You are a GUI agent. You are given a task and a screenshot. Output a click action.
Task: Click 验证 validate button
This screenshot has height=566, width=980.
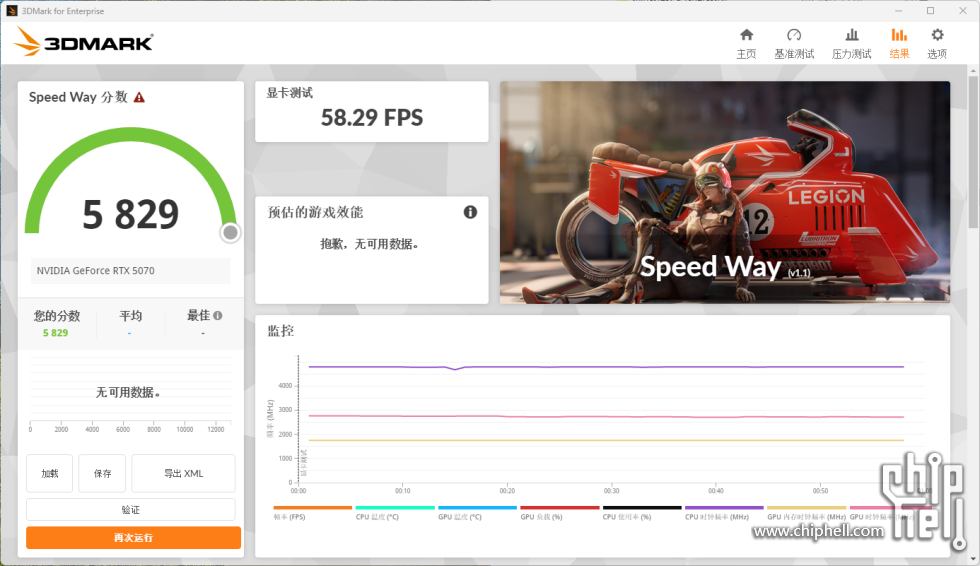(131, 510)
